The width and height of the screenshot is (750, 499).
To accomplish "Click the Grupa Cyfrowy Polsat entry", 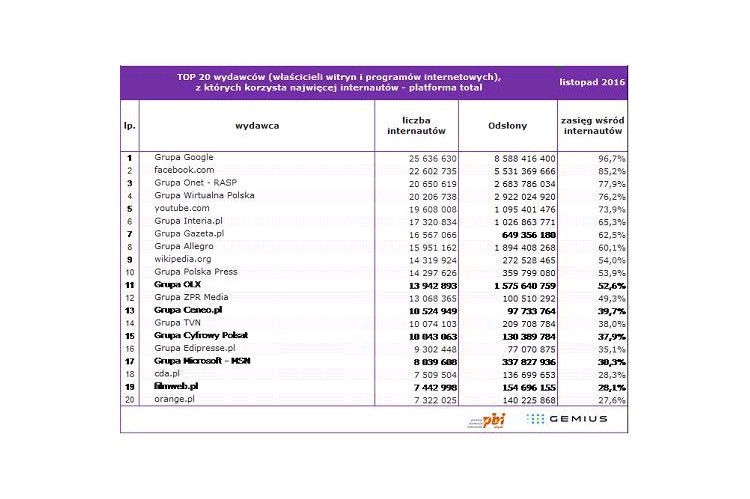I will pyautogui.click(x=201, y=335).
